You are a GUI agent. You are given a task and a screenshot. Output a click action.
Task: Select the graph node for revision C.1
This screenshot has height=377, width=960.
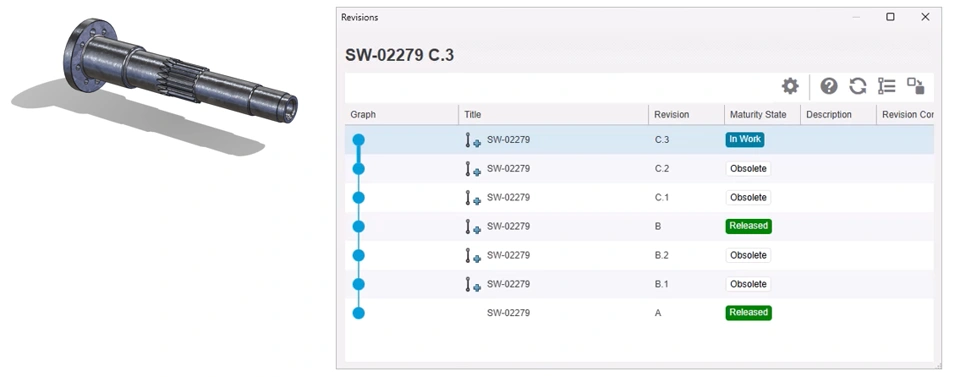click(x=359, y=198)
